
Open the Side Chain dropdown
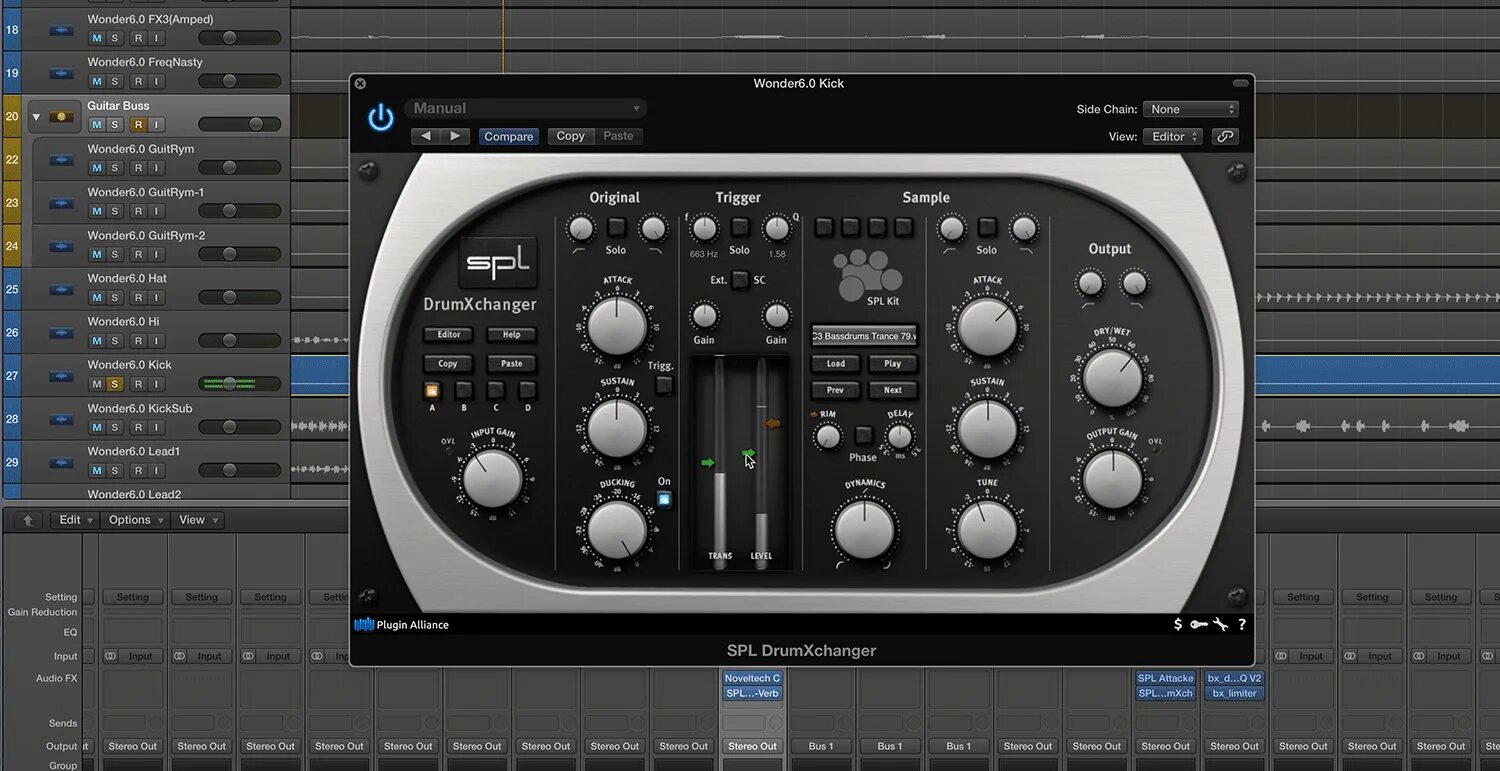(1191, 109)
